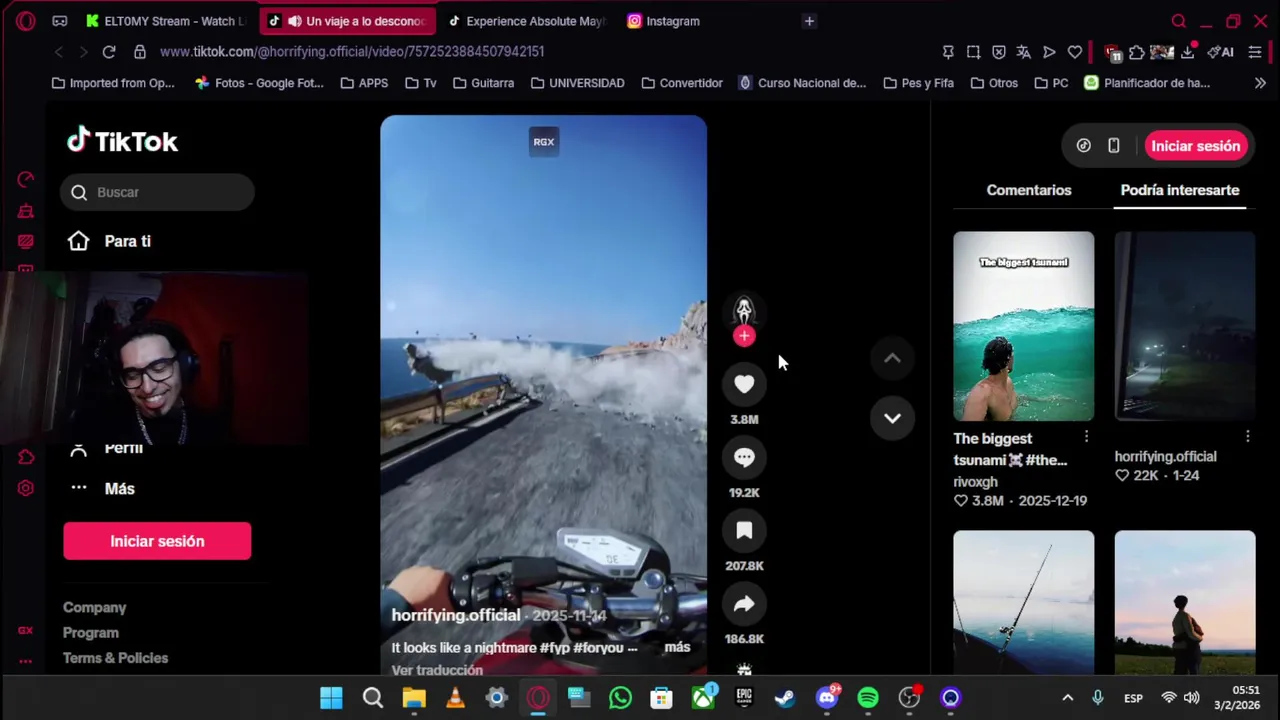Click Ver traducción under caption
1280x720 pixels.
pyautogui.click(x=437, y=670)
